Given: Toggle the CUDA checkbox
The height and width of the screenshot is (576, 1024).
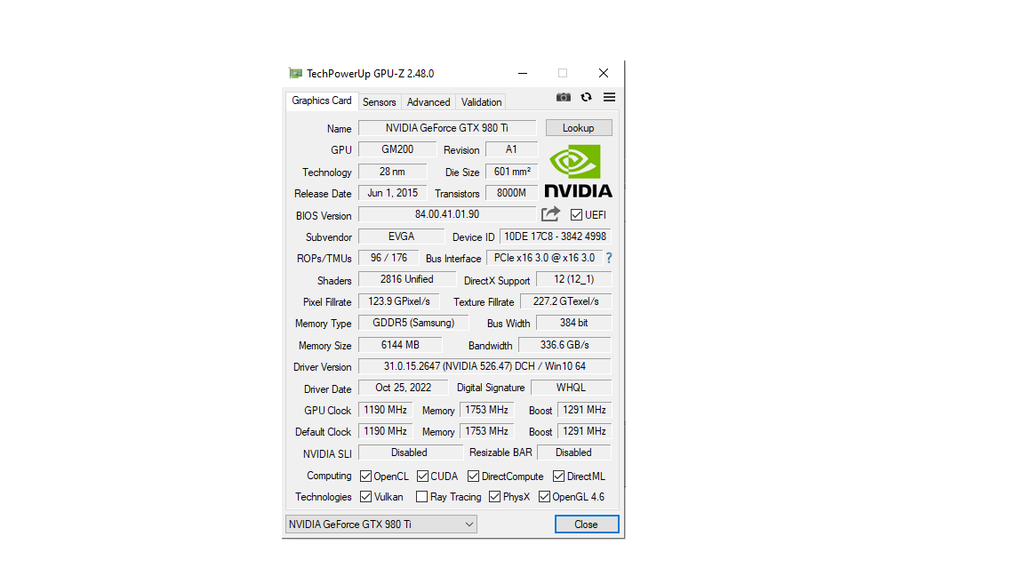Looking at the screenshot, I should [x=423, y=476].
